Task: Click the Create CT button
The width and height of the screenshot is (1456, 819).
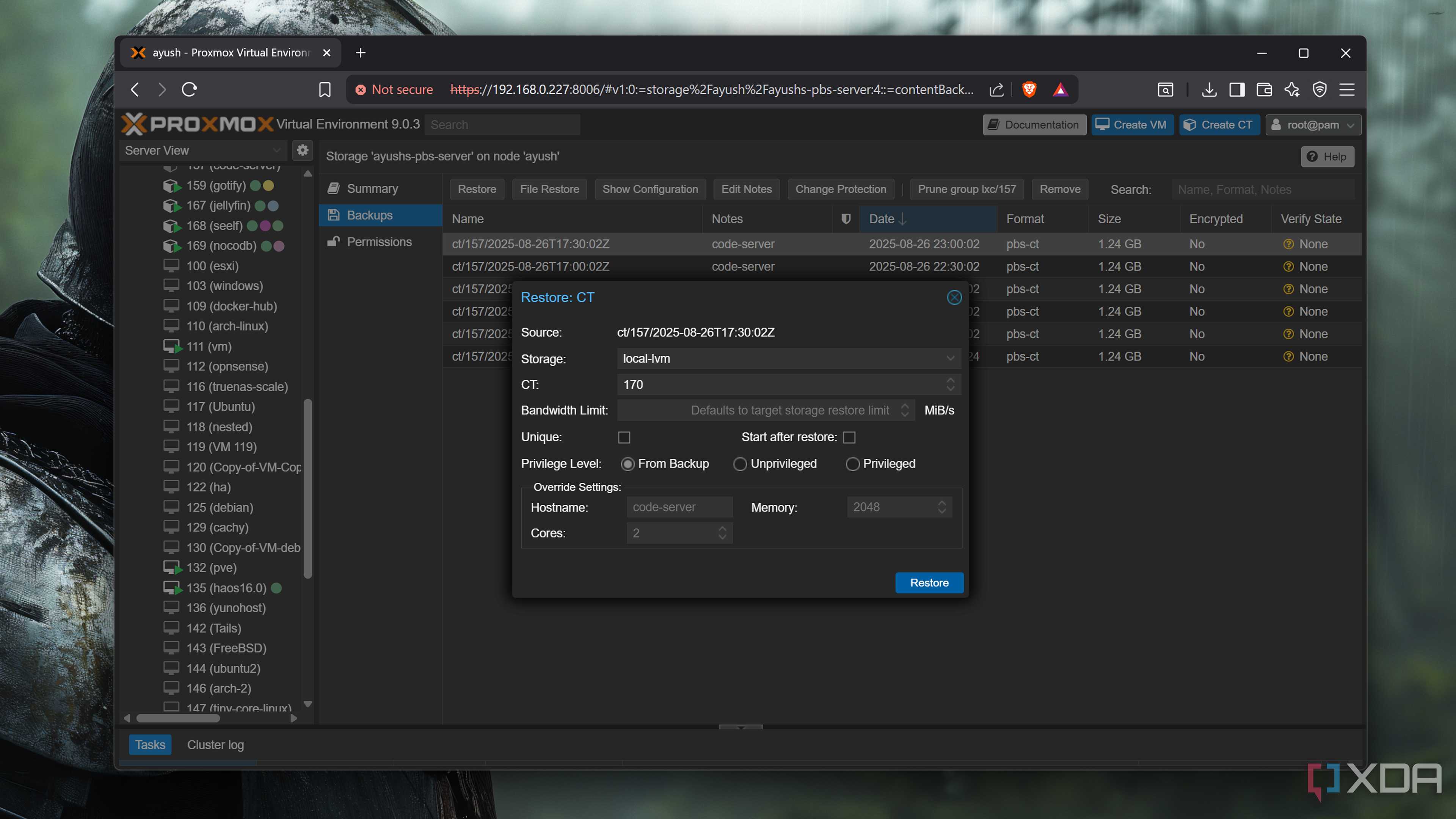Action: [x=1219, y=125]
